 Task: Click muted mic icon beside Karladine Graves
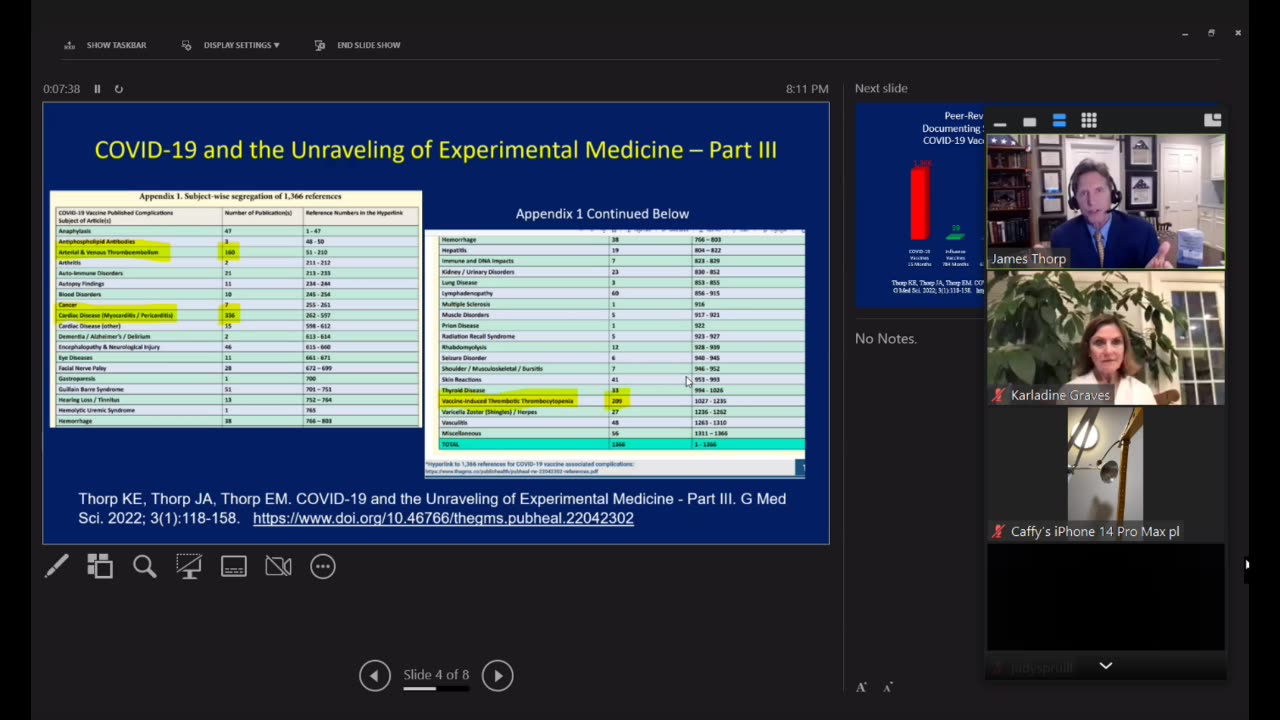click(998, 396)
